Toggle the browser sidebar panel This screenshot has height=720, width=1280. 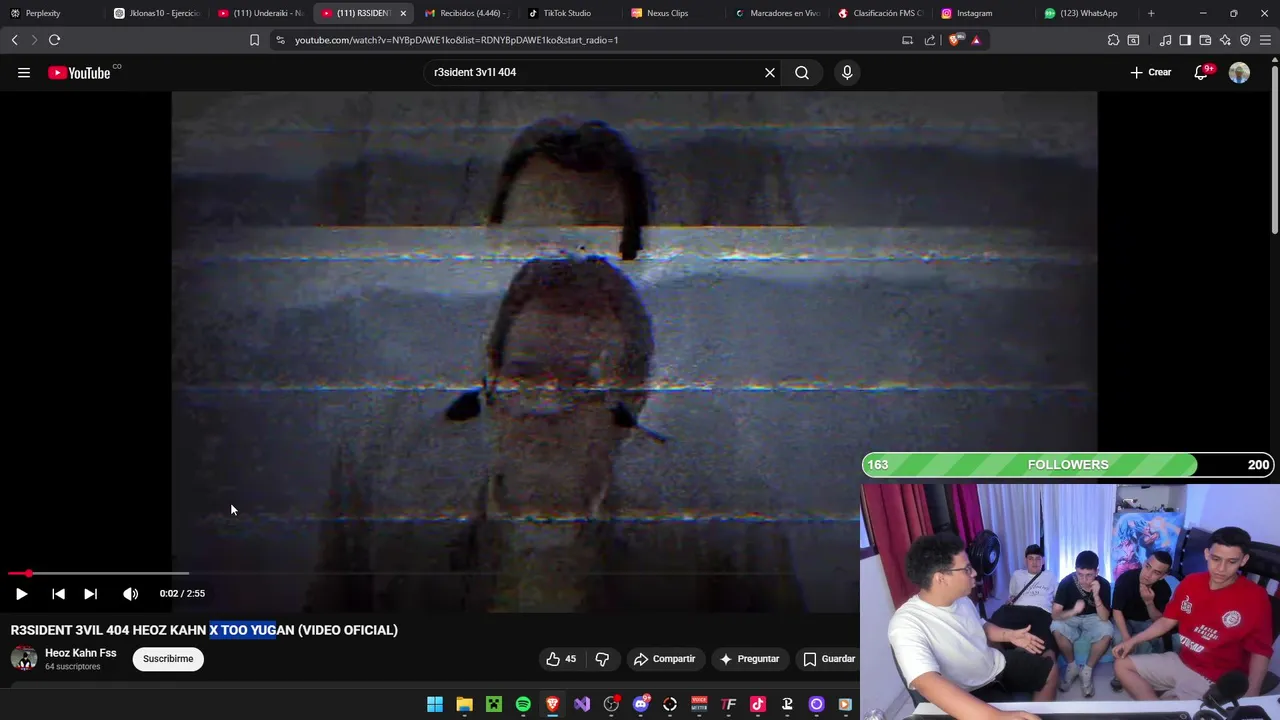tap(1185, 40)
